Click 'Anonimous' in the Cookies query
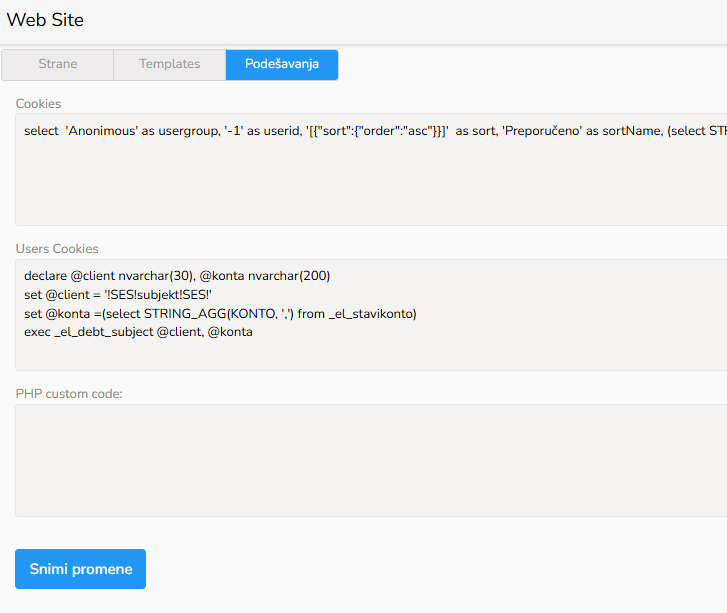Viewport: 727px width, 613px height. (x=103, y=131)
